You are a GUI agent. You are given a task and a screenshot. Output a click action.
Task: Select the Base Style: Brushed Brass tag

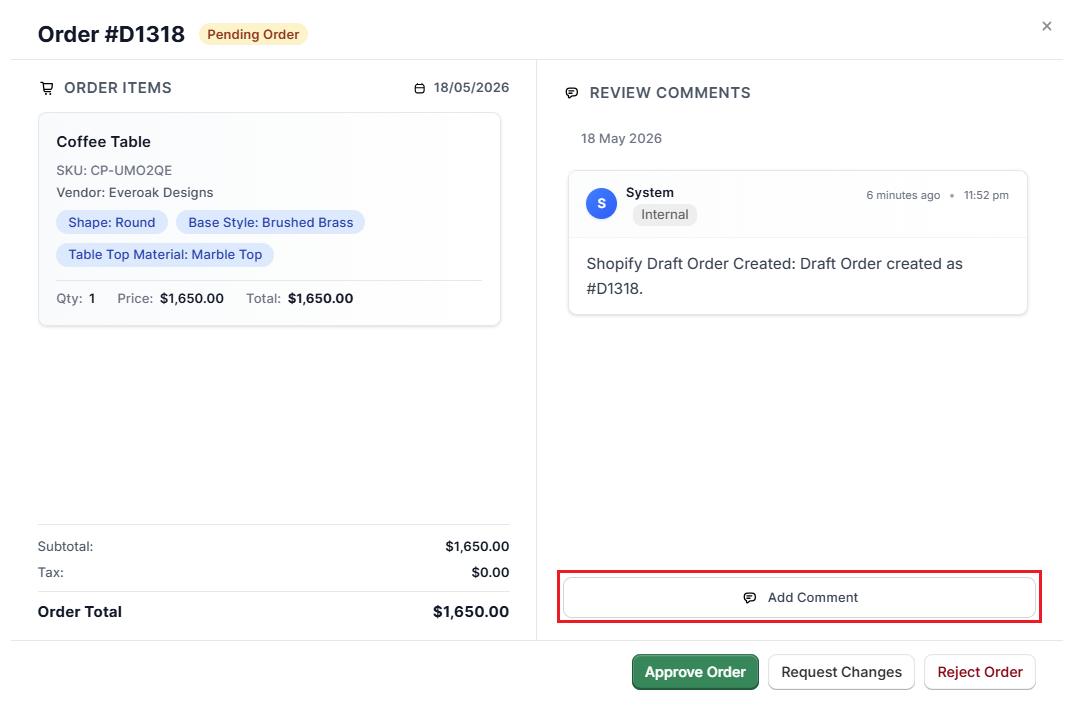271,222
